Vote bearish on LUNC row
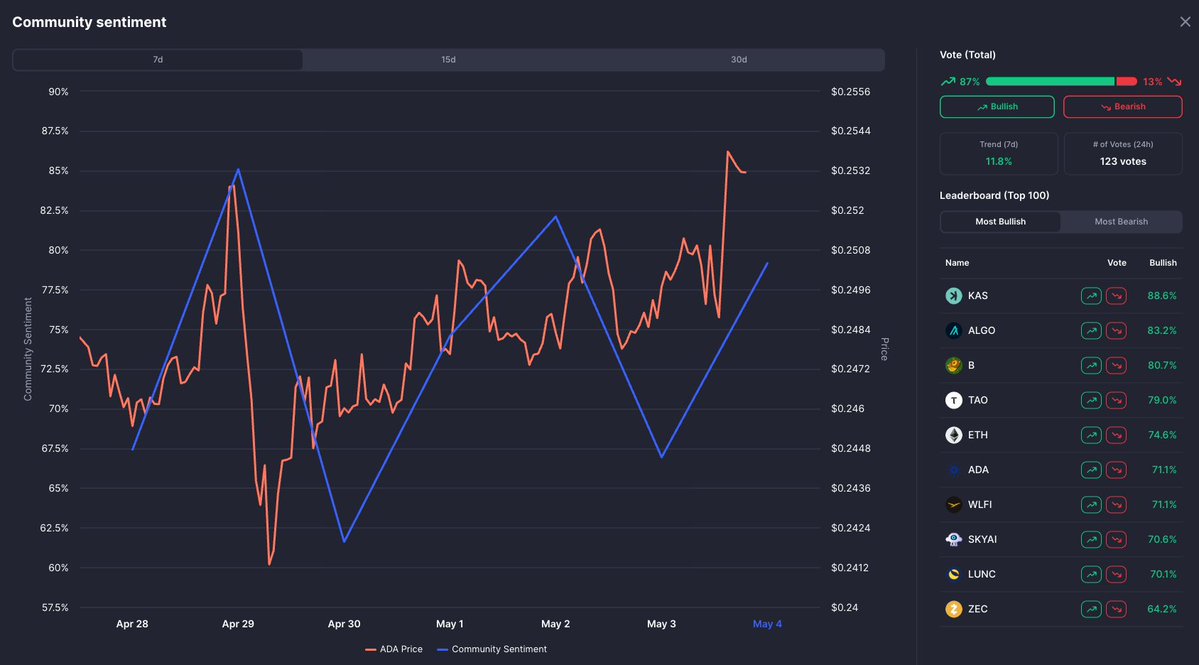 pyautogui.click(x=1116, y=574)
